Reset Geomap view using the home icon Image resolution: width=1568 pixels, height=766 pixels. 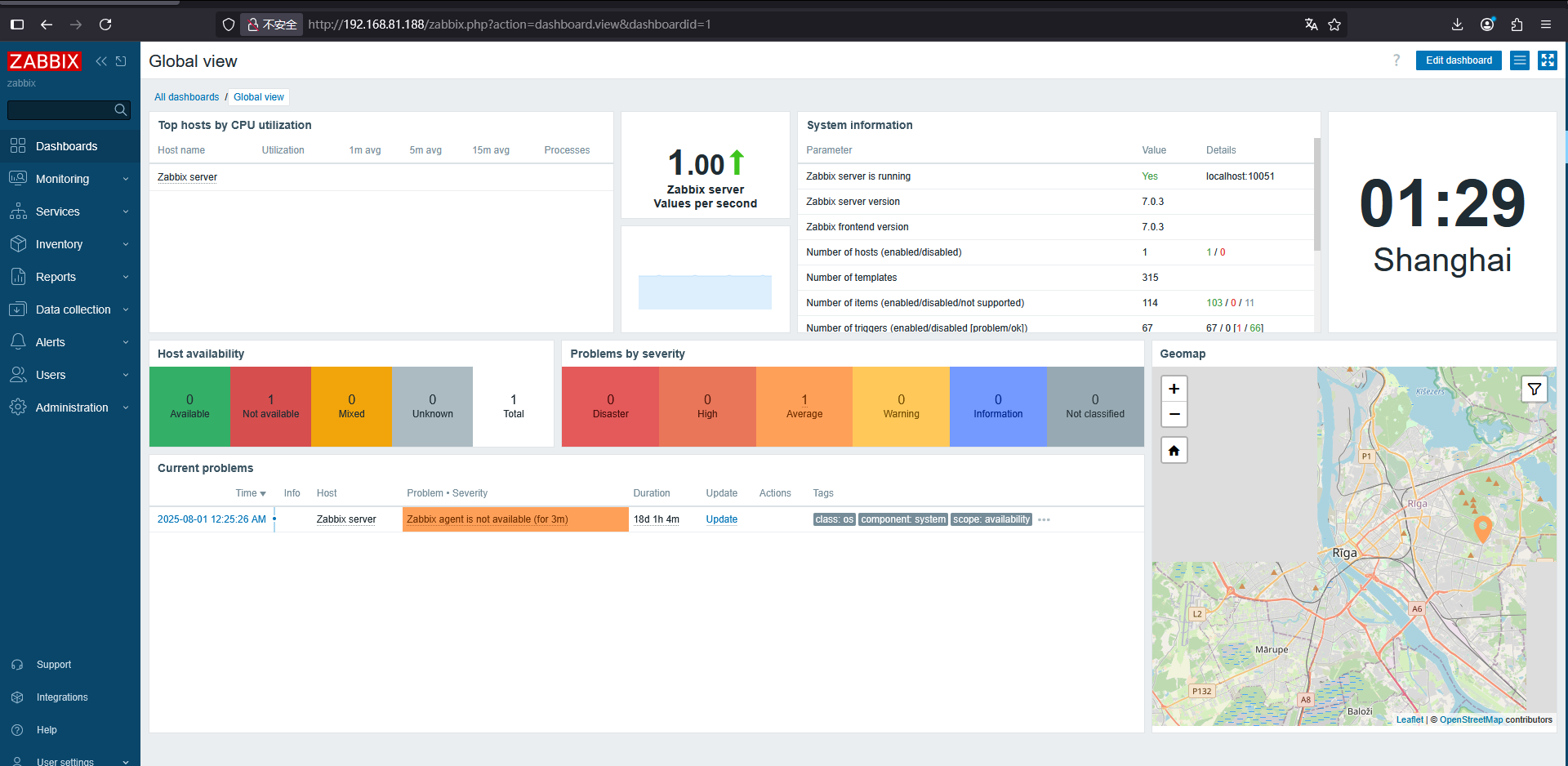click(x=1174, y=449)
